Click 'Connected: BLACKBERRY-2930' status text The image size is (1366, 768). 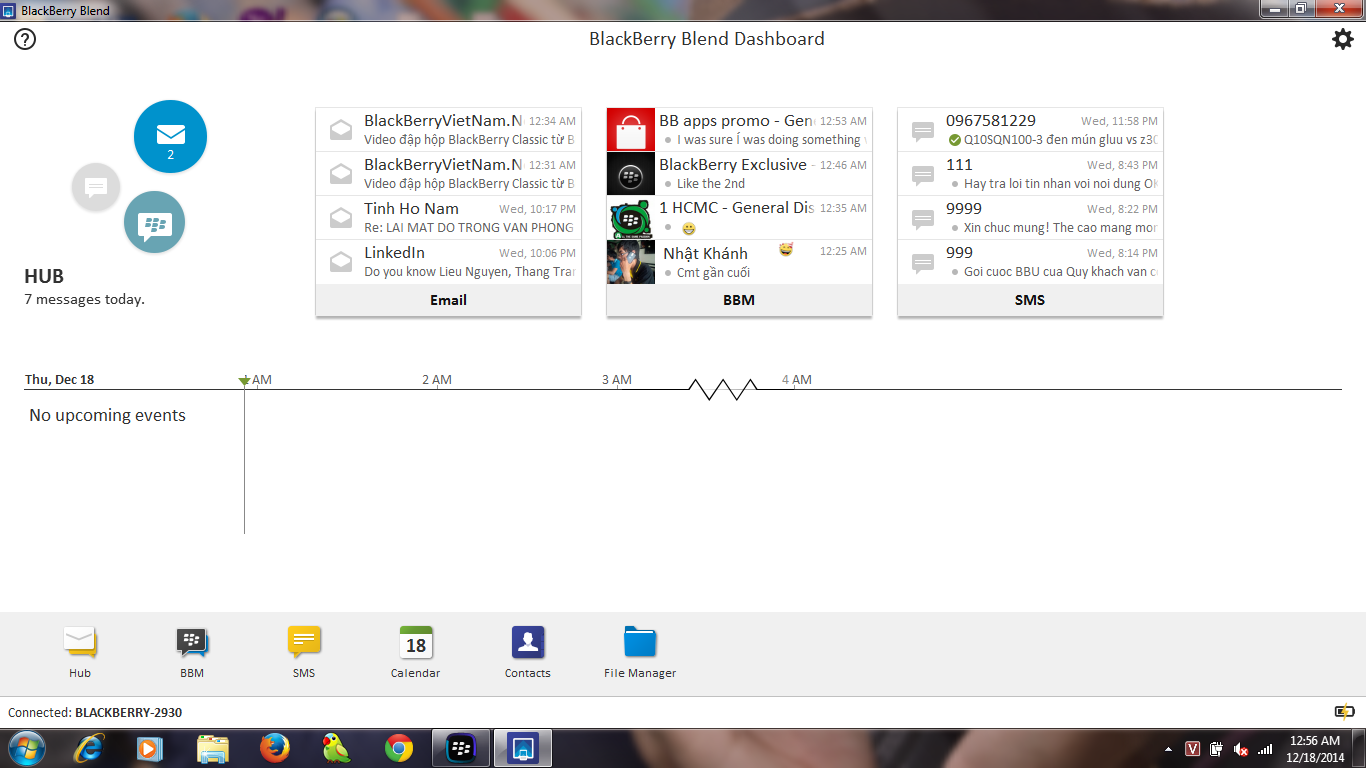point(95,713)
